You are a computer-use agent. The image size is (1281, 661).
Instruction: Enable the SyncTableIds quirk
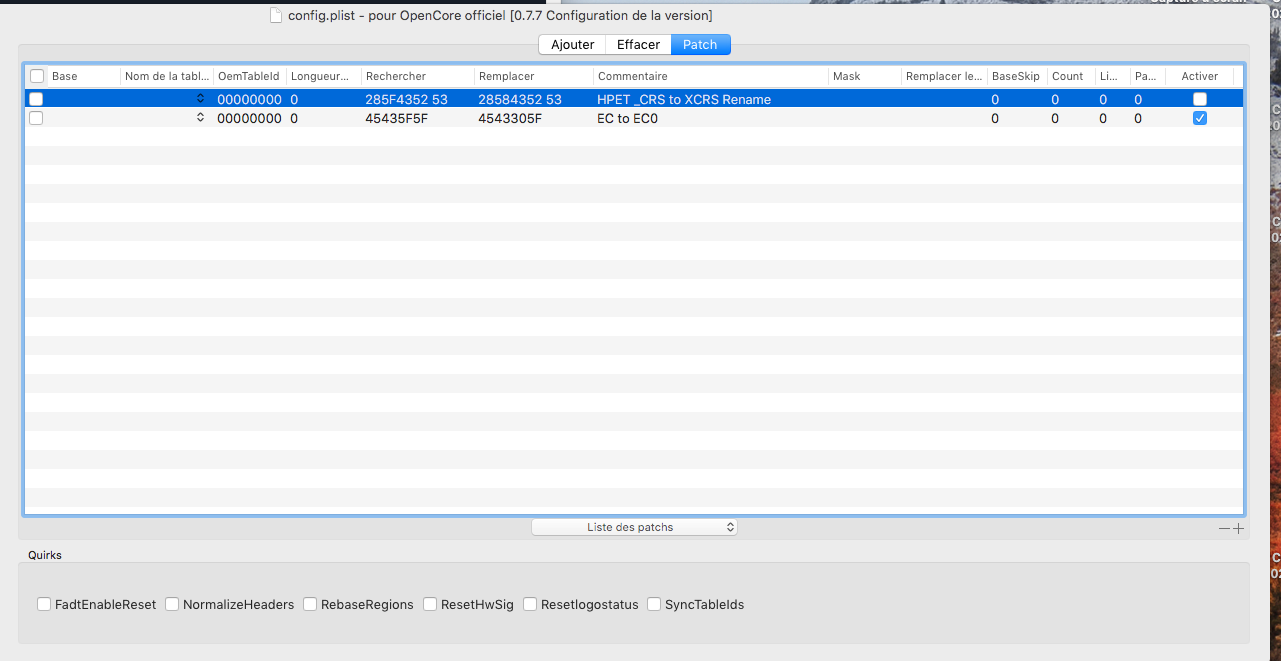654,604
